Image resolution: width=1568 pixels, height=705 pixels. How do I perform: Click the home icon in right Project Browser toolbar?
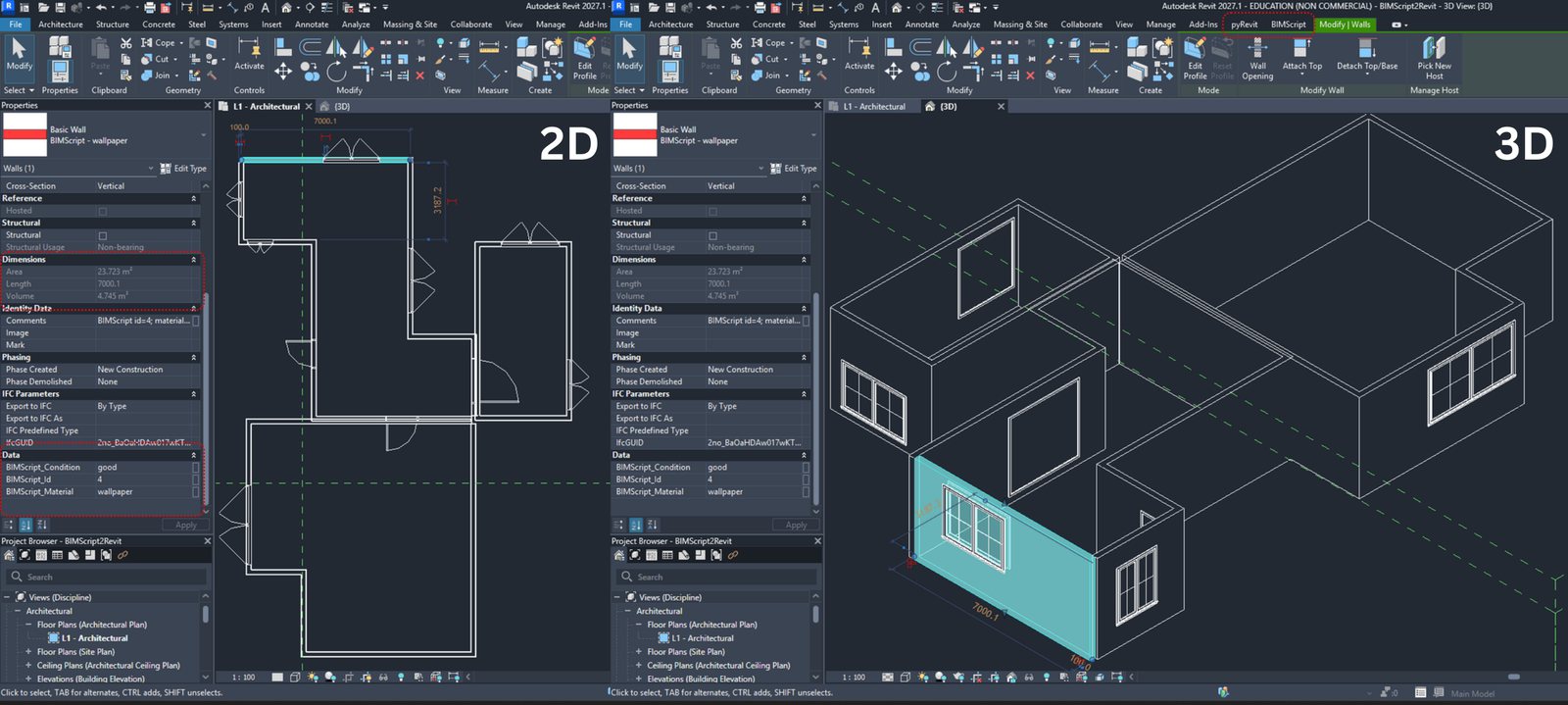point(619,555)
